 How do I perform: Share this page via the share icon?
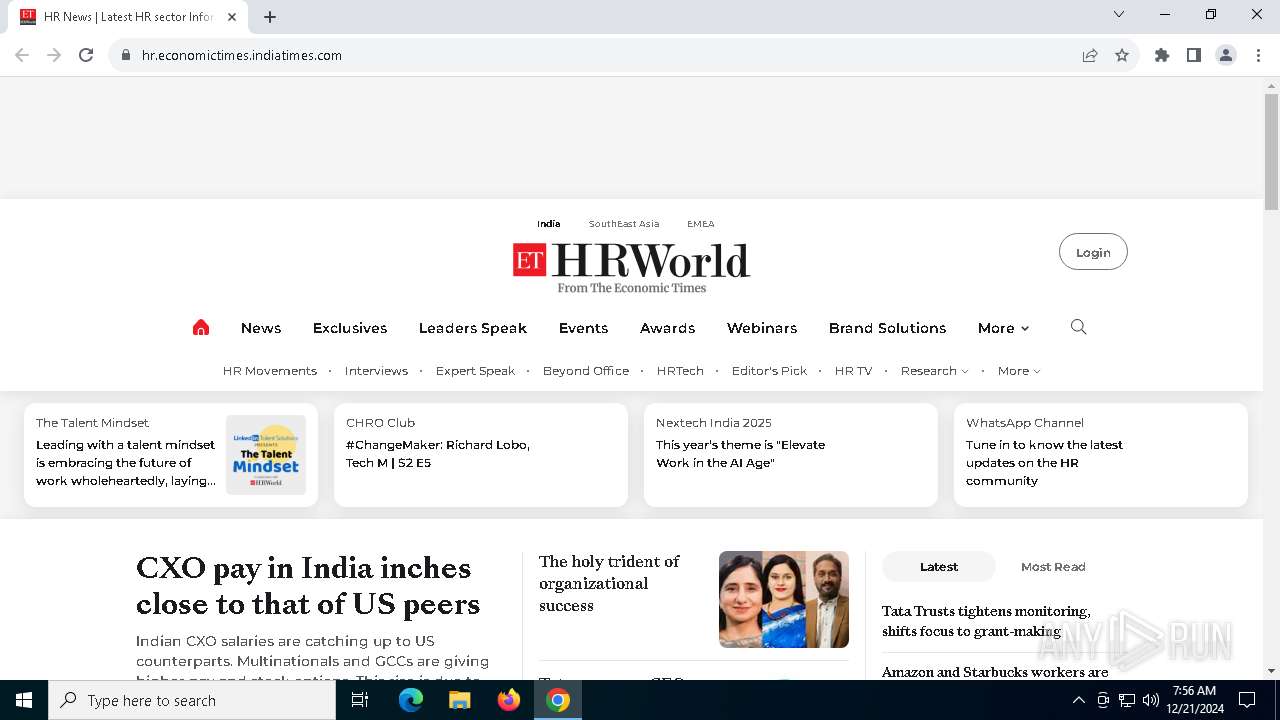[x=1090, y=55]
